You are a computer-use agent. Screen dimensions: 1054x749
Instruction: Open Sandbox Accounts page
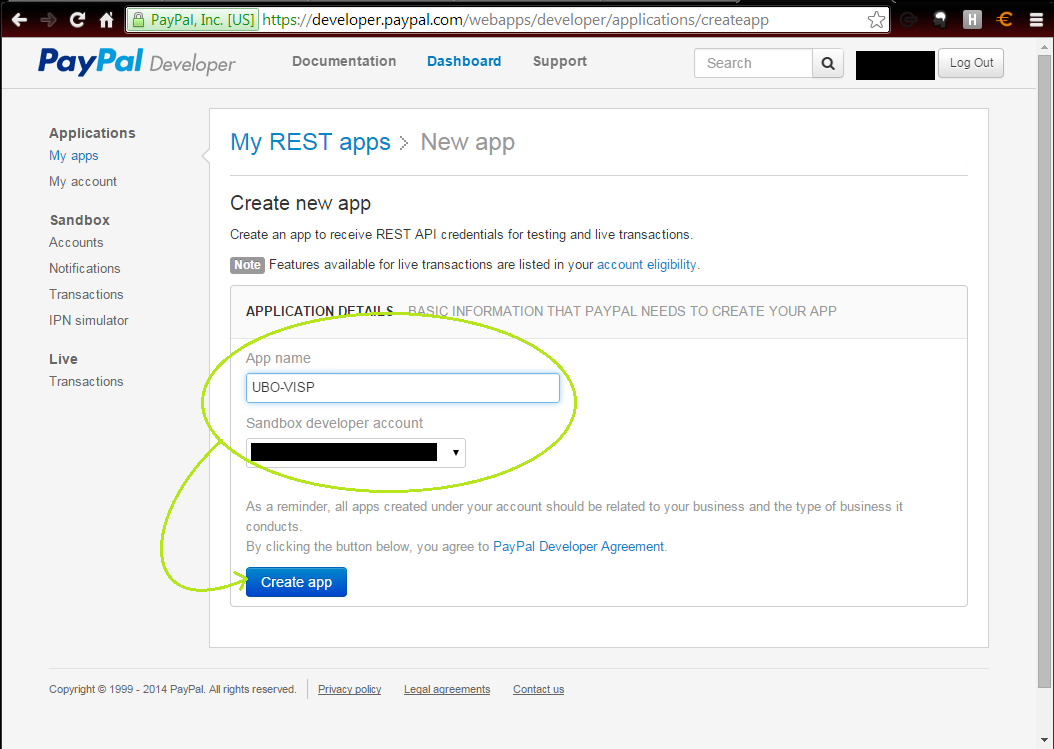coord(76,242)
